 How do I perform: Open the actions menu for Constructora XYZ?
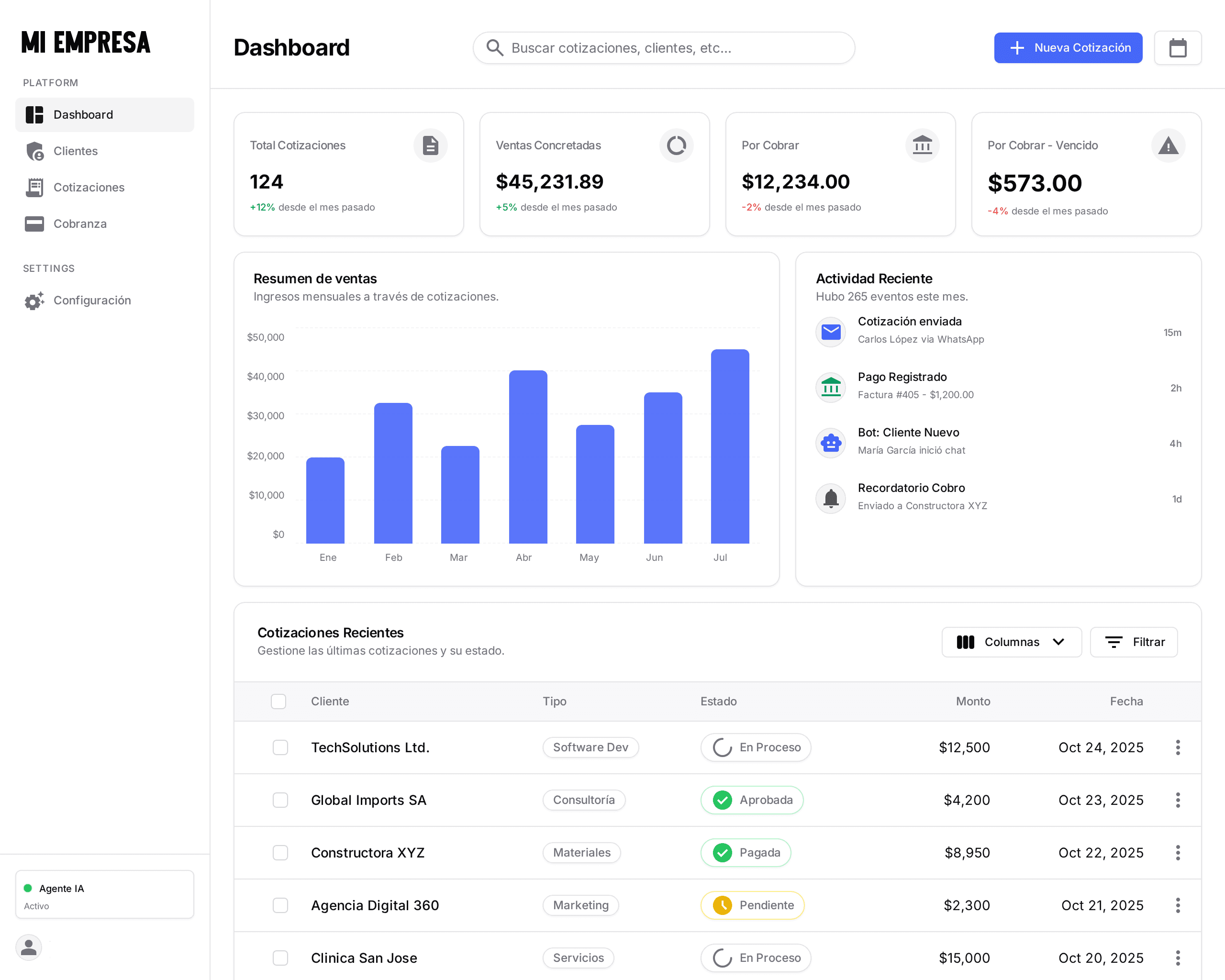coord(1178,852)
